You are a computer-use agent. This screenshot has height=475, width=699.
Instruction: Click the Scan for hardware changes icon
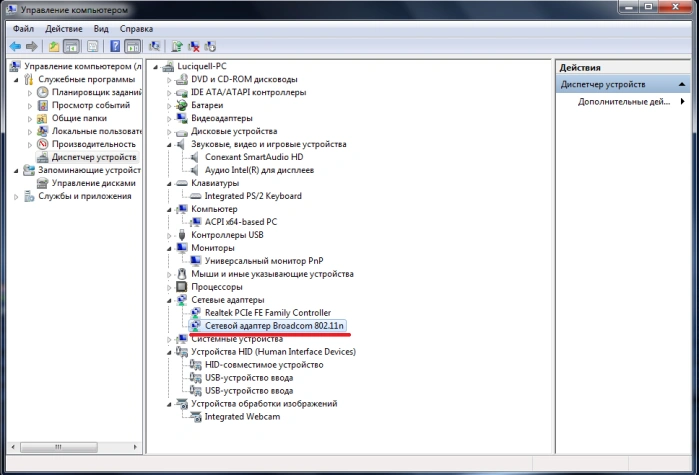tap(154, 46)
